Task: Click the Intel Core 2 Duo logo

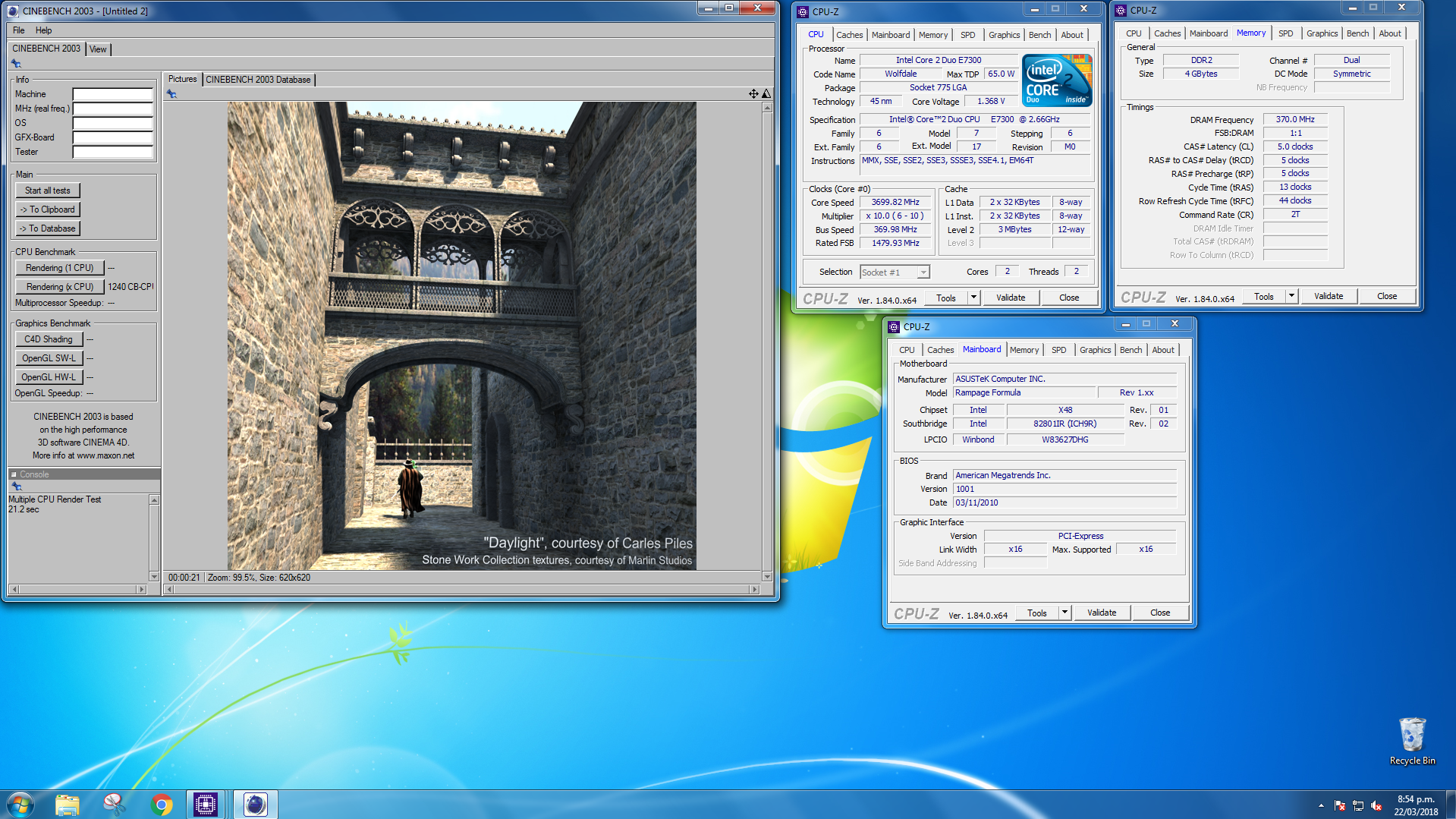Action: (1057, 80)
